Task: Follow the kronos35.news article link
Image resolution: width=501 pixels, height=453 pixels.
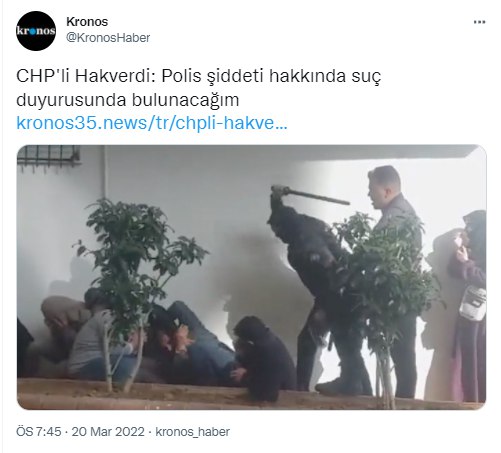Action: (x=152, y=123)
